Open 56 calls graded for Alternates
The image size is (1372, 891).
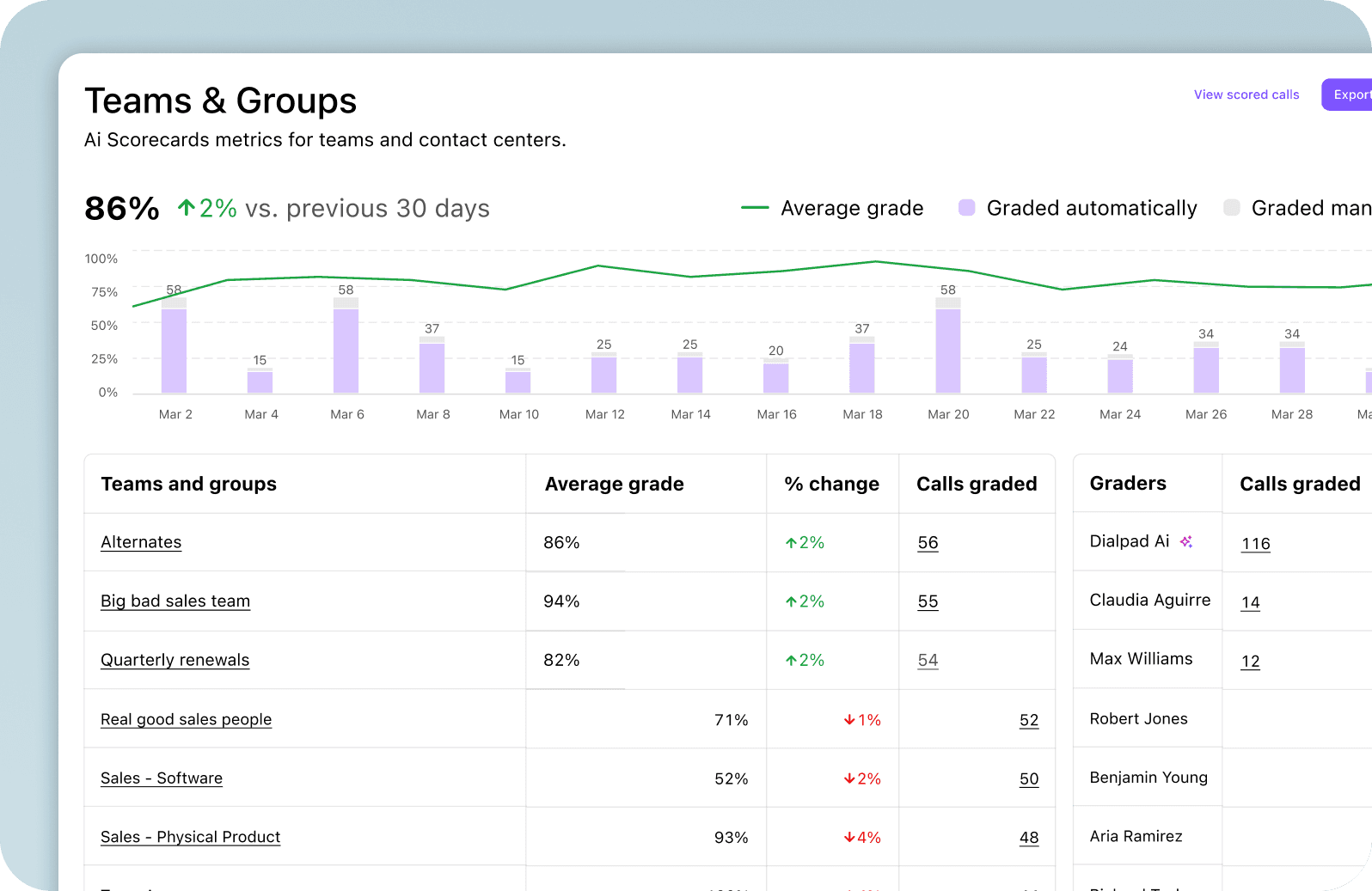[928, 543]
